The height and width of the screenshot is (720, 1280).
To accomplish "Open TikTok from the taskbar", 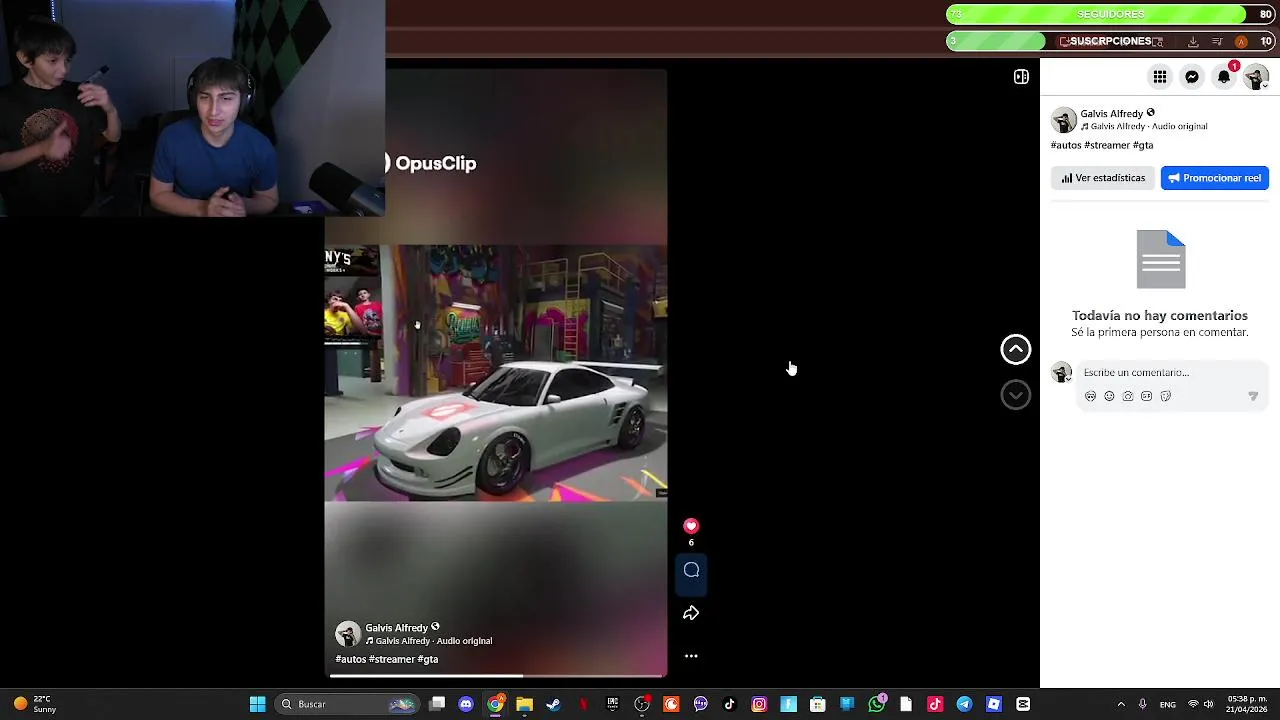I will point(730,704).
